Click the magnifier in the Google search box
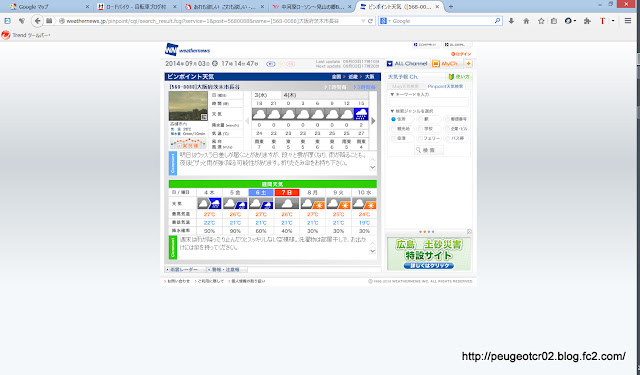The height and width of the screenshot is (375, 640). [x=497, y=21]
